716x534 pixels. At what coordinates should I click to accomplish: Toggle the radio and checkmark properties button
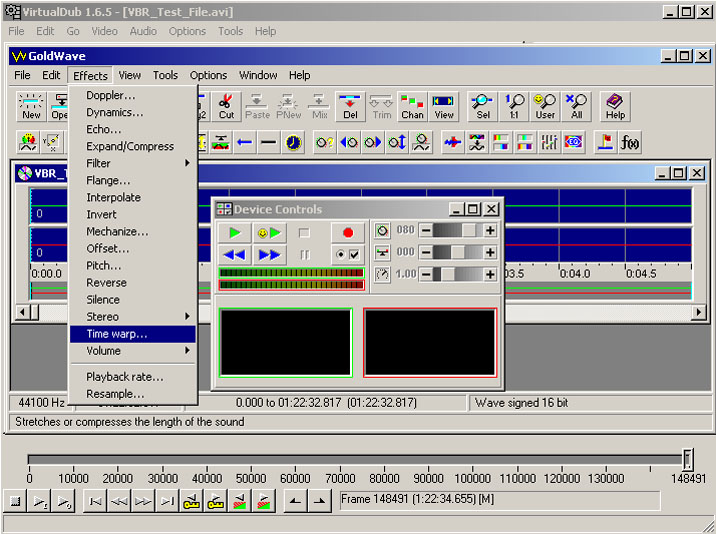[x=348, y=254]
